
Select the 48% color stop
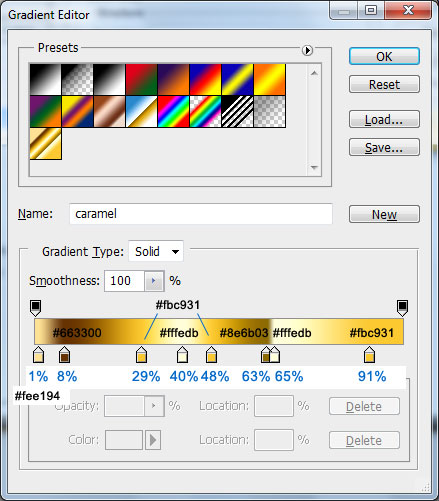(x=212, y=355)
